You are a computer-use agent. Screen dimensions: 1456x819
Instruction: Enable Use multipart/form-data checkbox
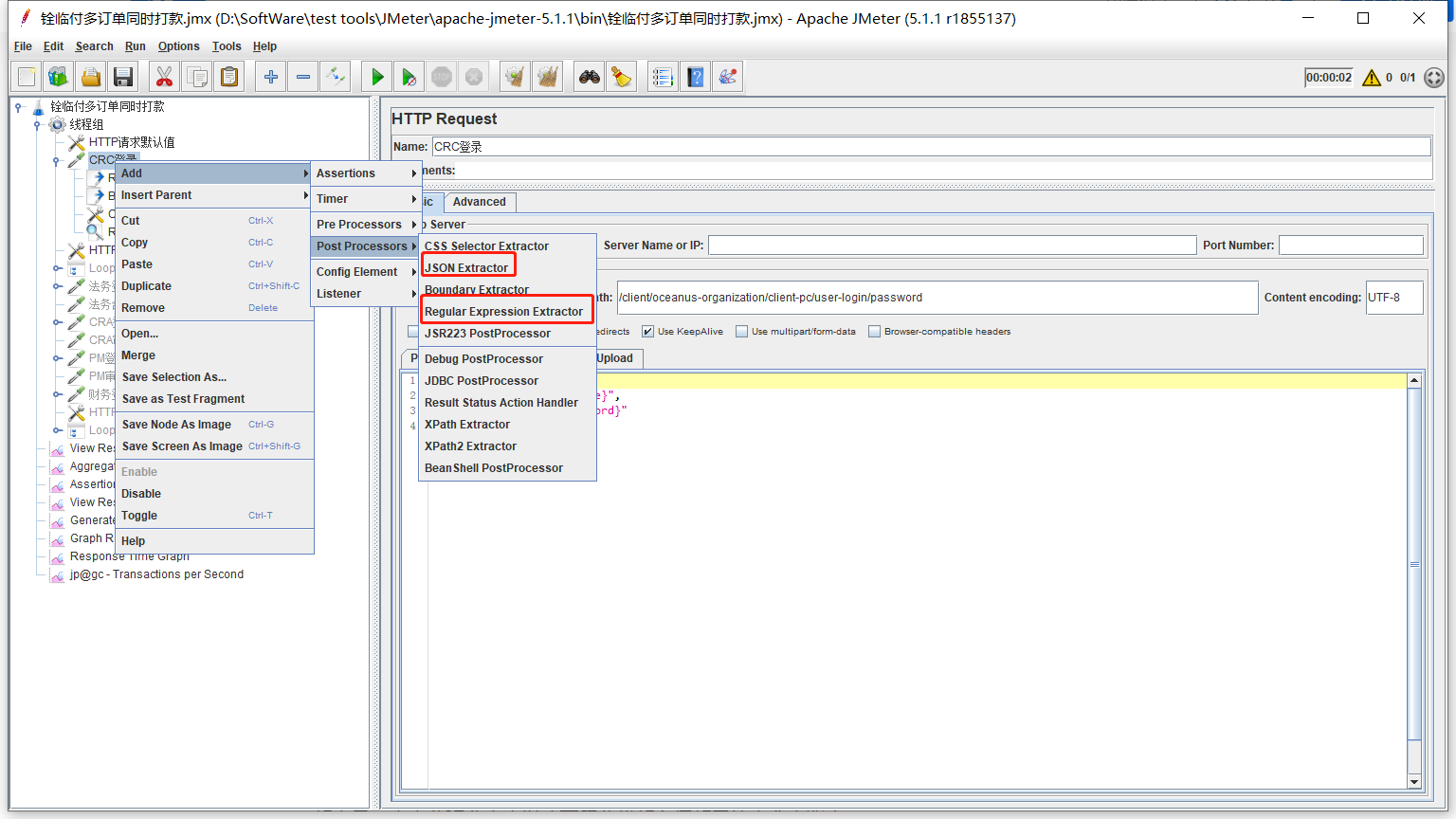pos(742,332)
